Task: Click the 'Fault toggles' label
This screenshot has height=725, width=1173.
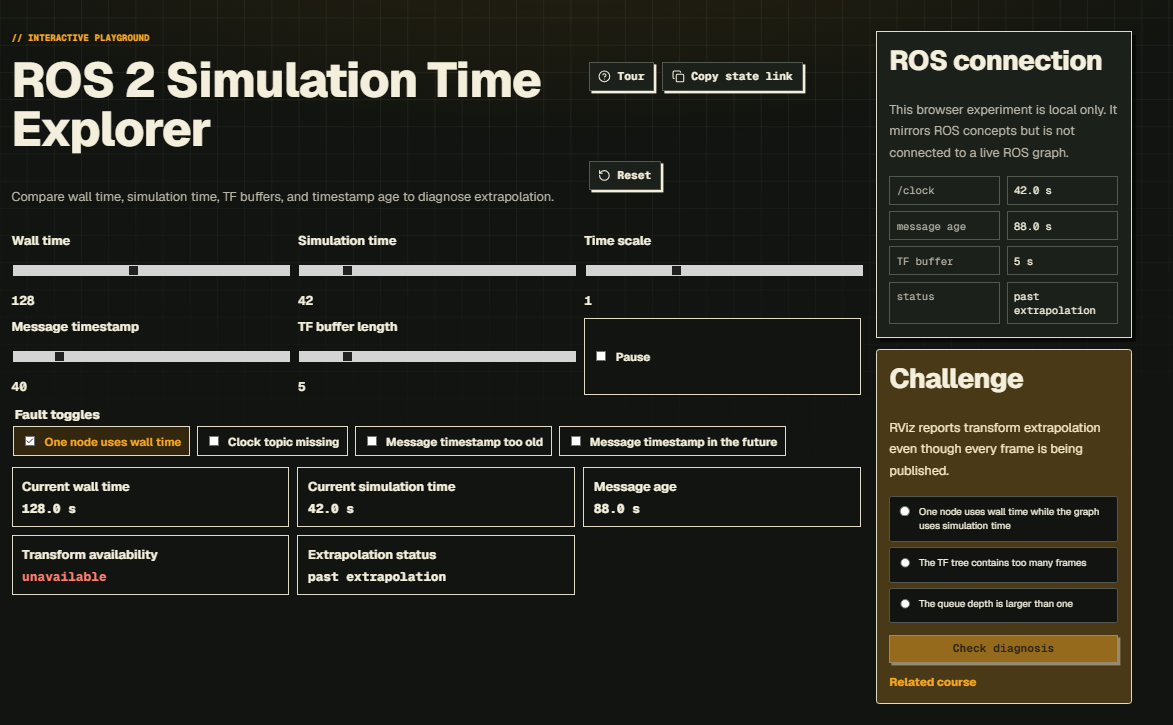Action: click(58, 414)
